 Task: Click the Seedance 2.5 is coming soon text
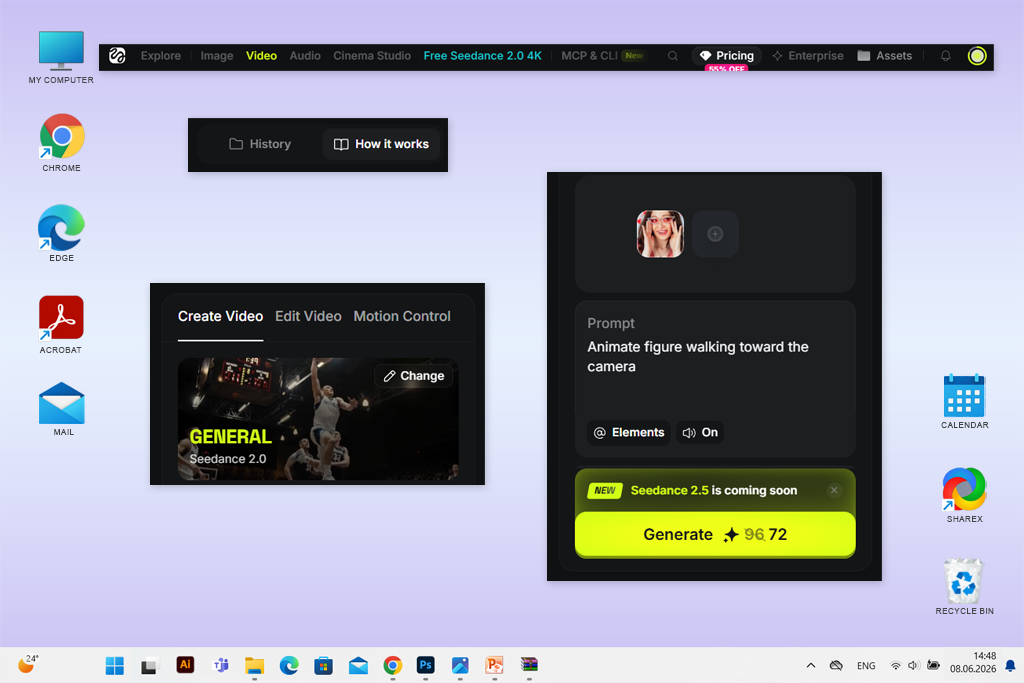pyautogui.click(x=714, y=490)
